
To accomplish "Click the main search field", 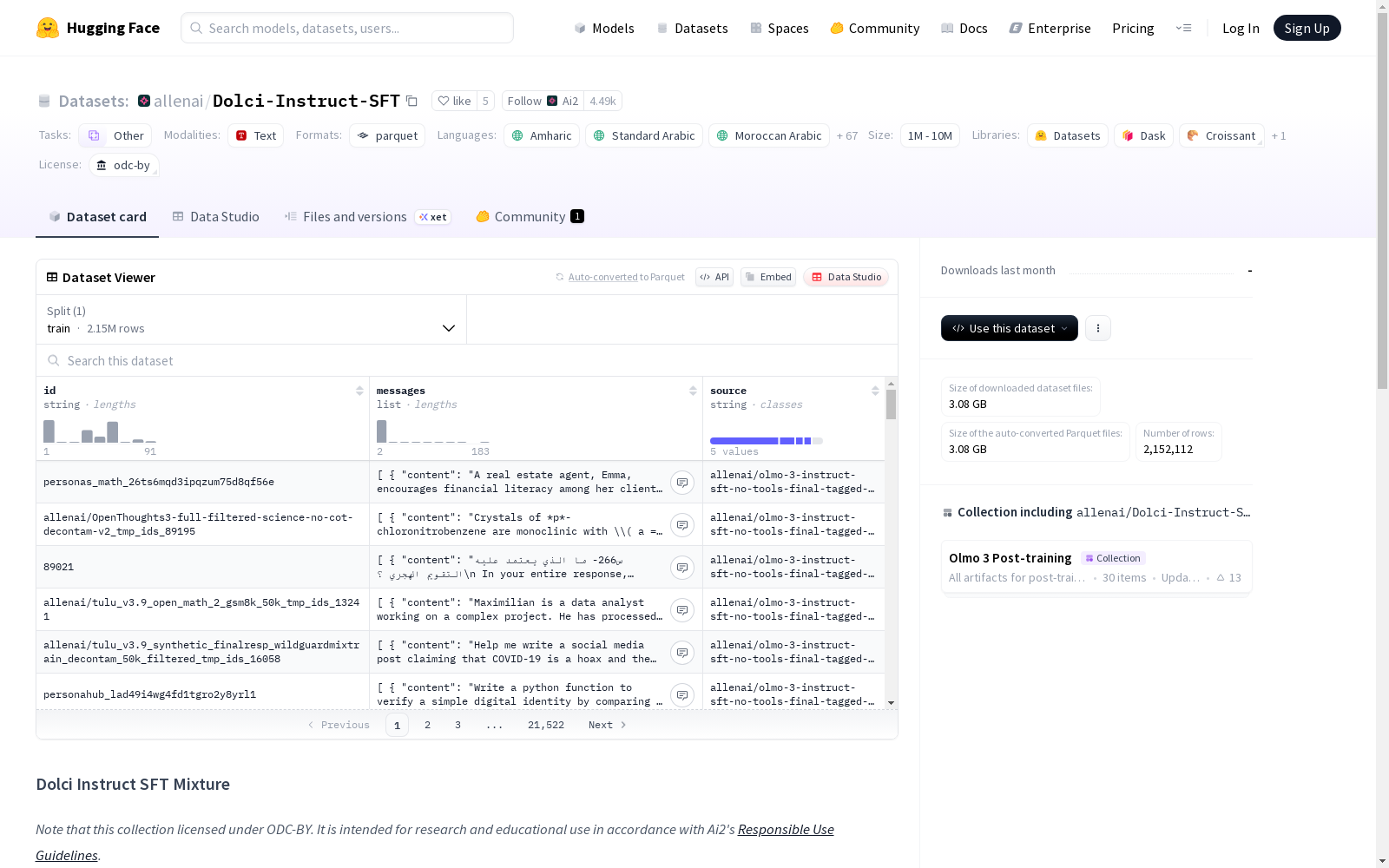I will coord(347,28).
